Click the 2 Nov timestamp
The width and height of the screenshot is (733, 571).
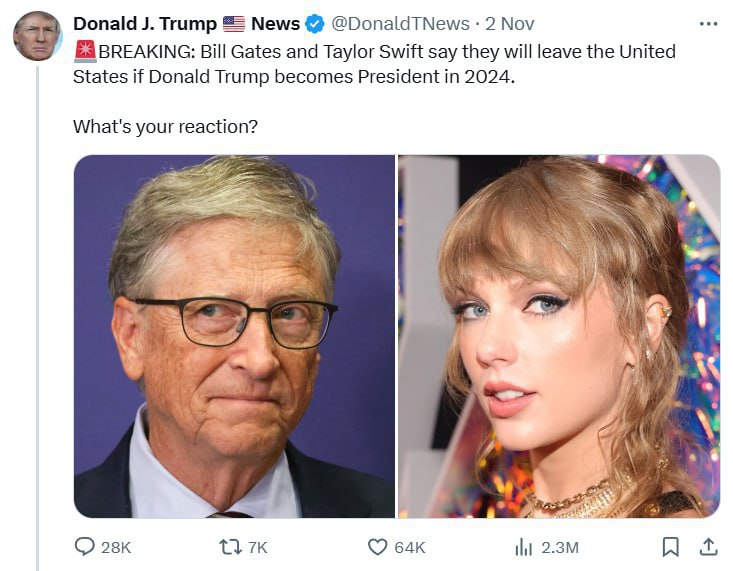(510, 23)
